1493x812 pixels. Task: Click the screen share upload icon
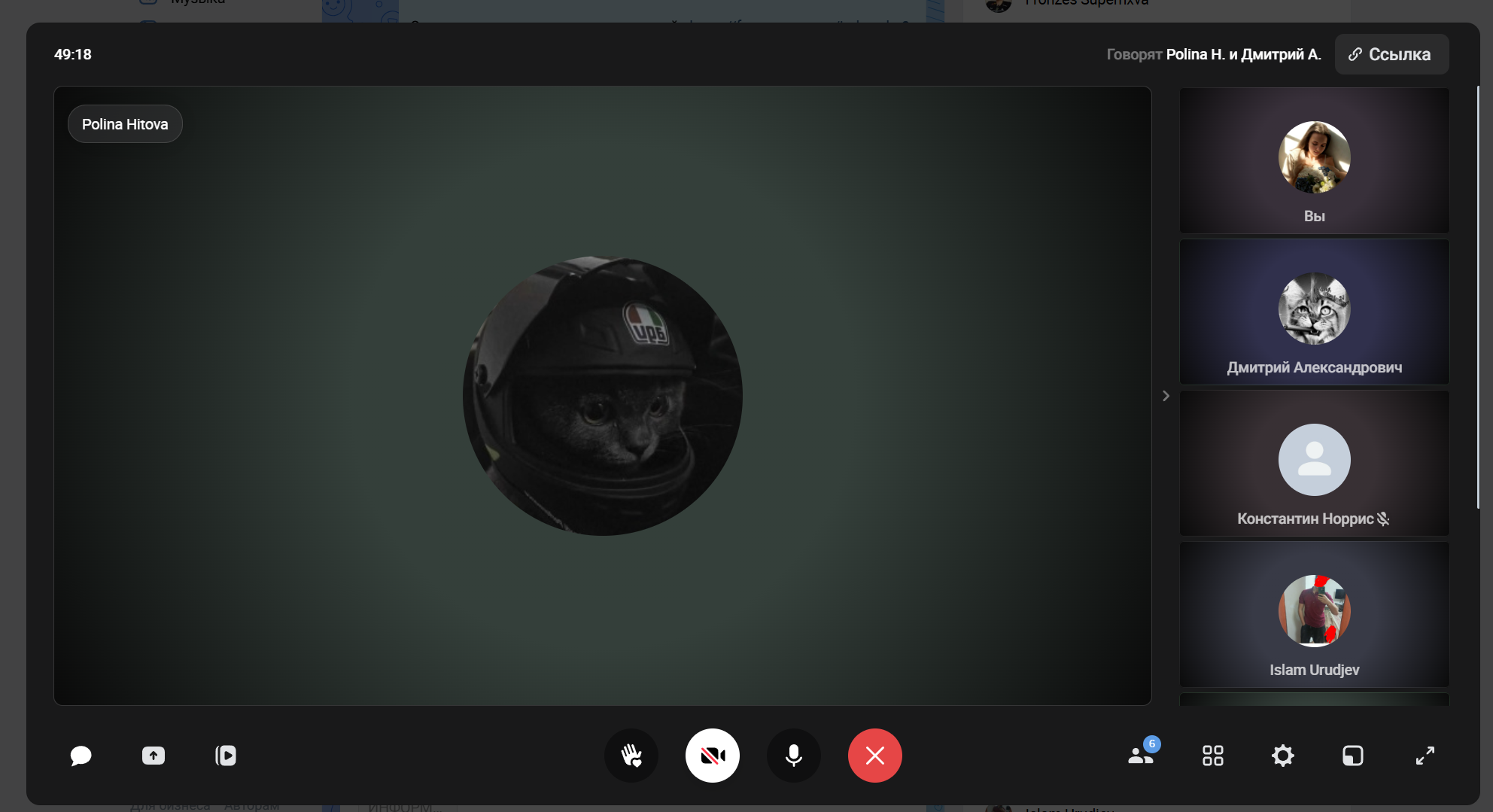tap(154, 756)
